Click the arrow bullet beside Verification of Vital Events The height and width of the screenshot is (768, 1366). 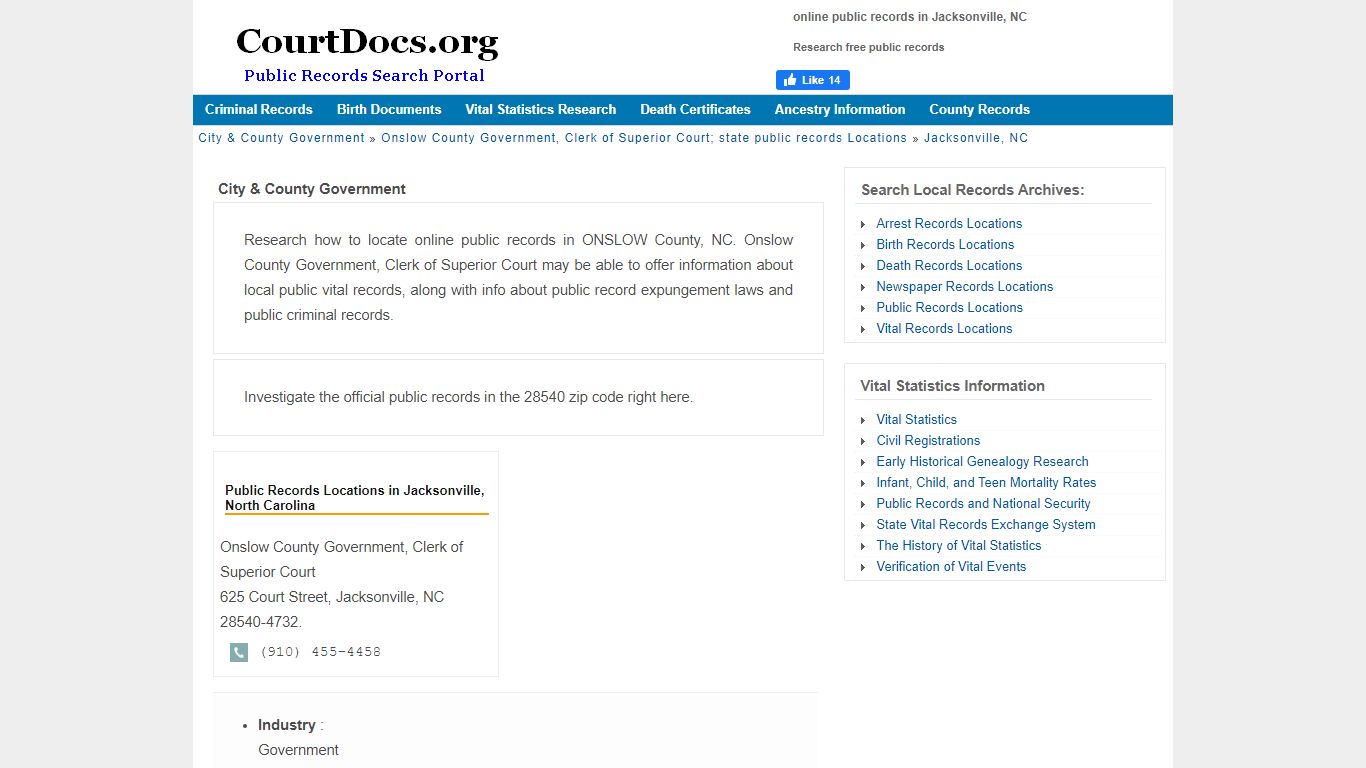pyautogui.click(x=864, y=567)
